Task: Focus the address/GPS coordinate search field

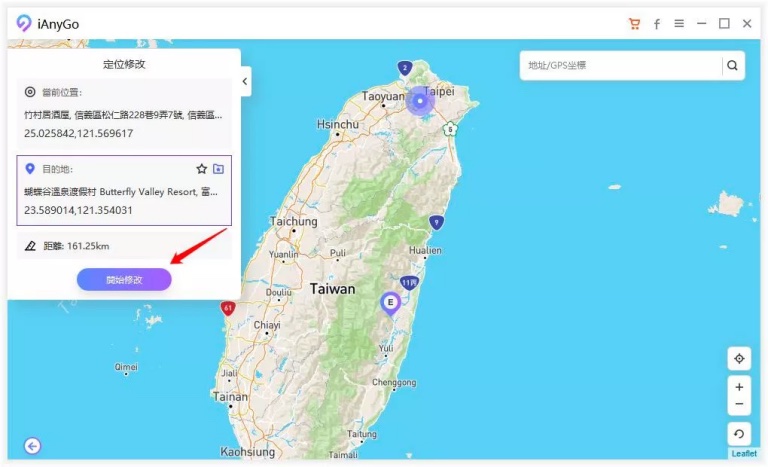Action: (621, 65)
